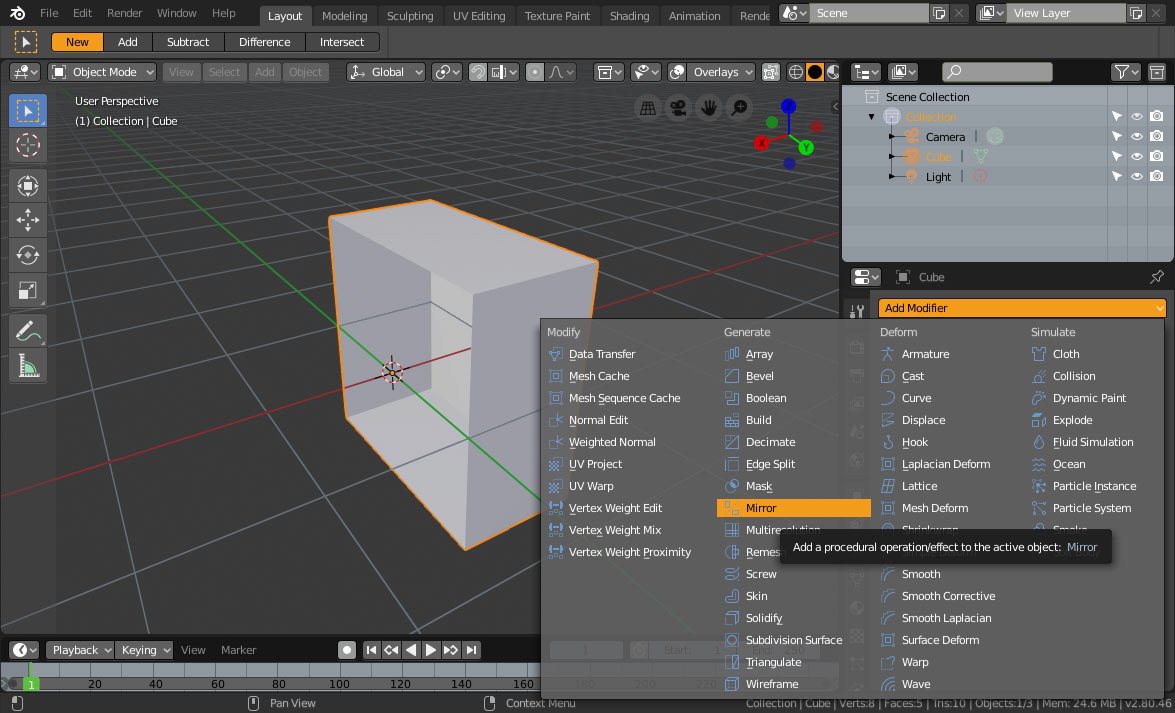Hide Light in viewport via eye icon
Viewport: 1175px width, 713px height.
coord(1137,176)
